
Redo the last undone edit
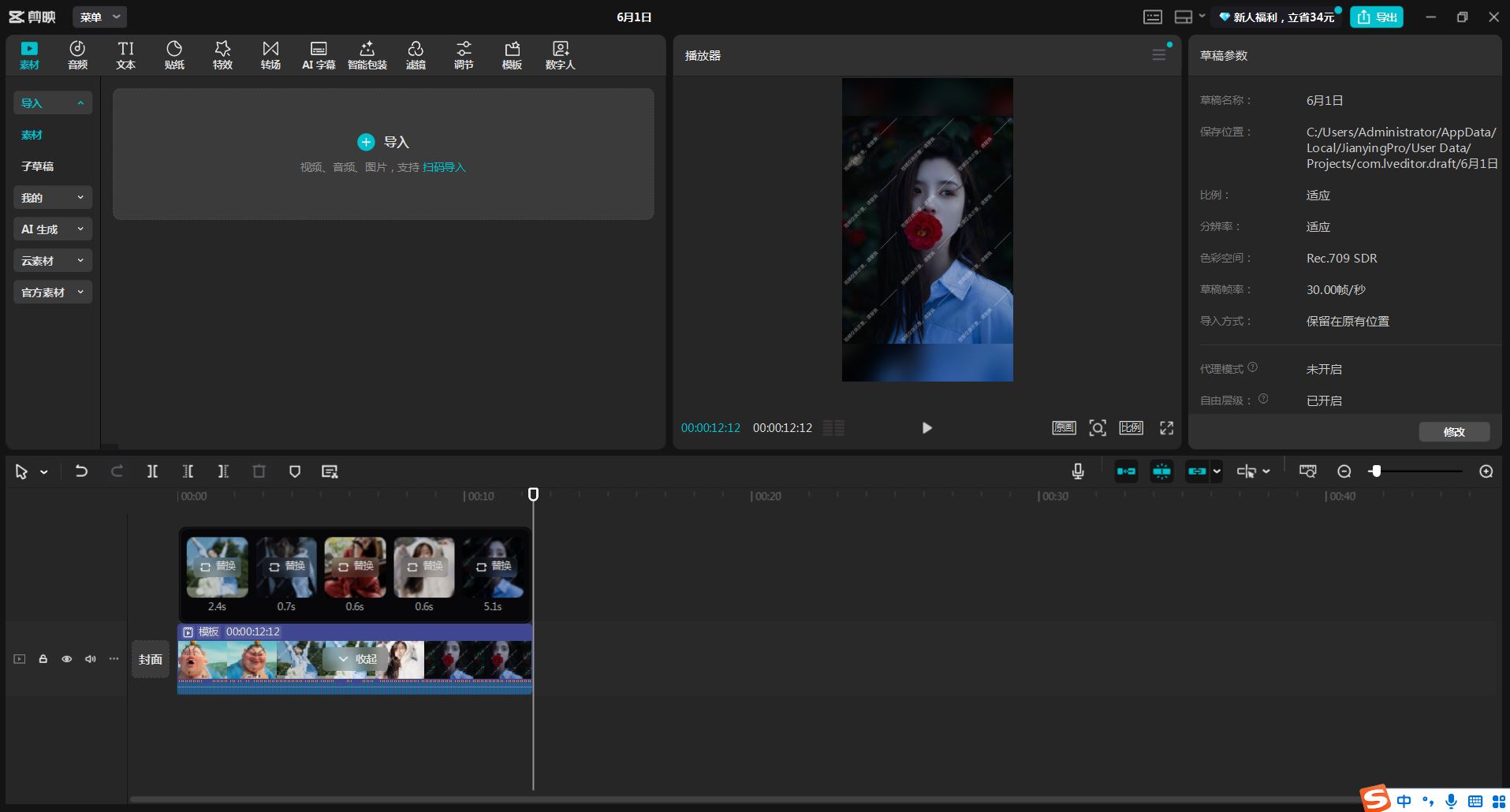(117, 471)
